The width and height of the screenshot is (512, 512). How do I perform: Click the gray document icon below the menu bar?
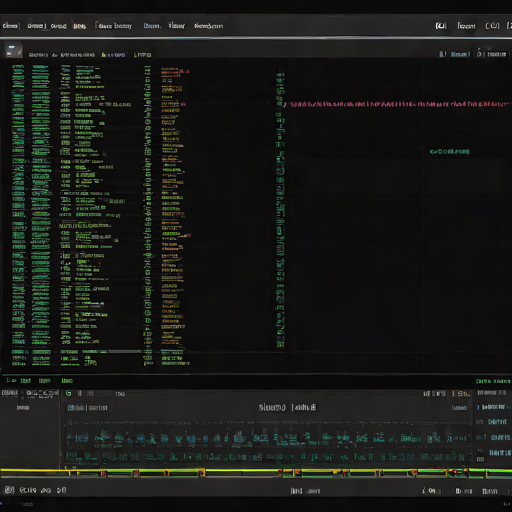coord(14,51)
